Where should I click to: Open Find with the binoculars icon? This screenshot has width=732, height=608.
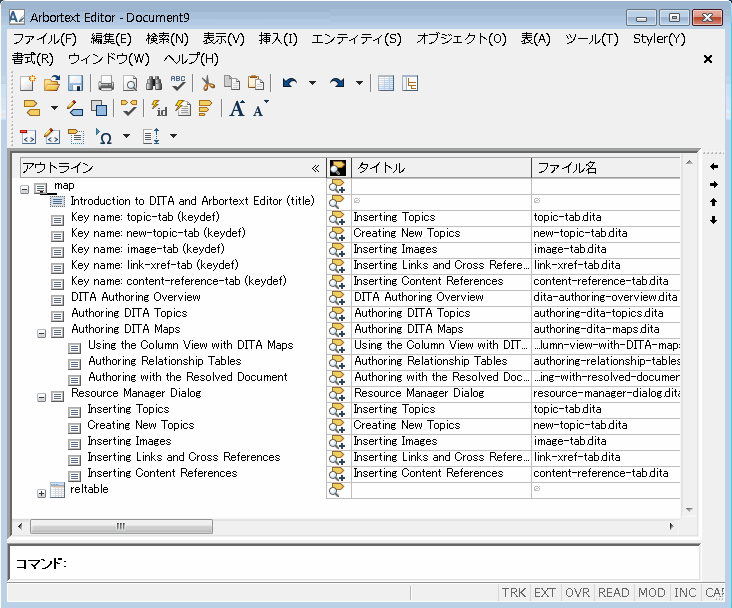click(x=154, y=84)
